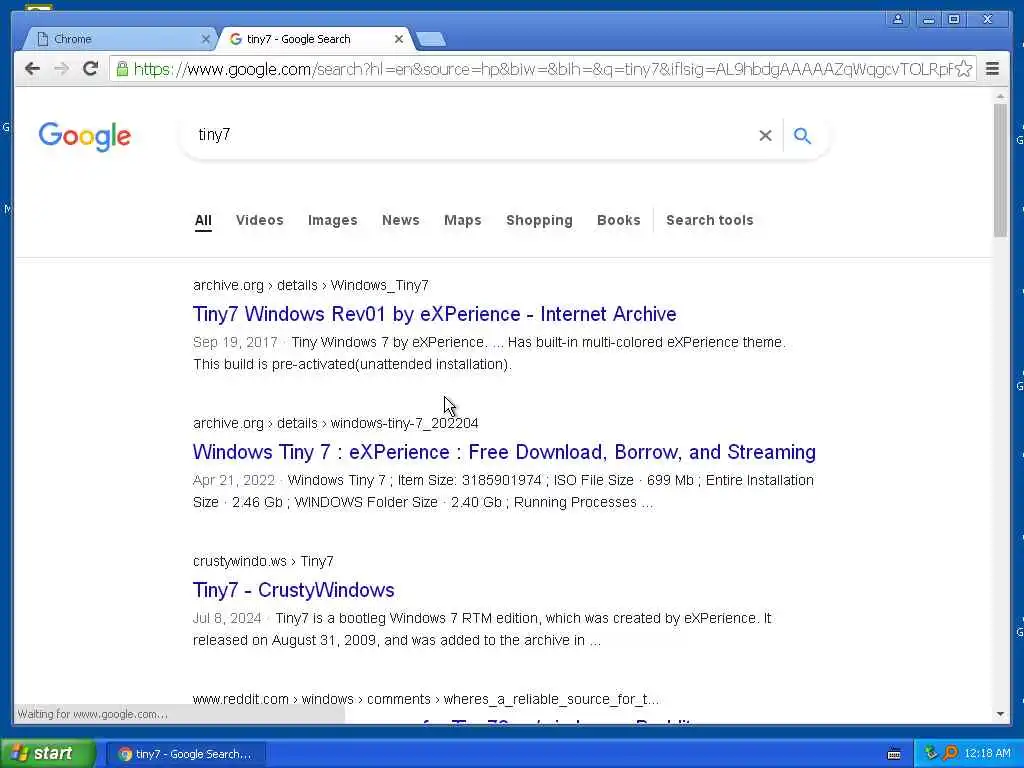Viewport: 1024px width, 768px height.
Task: Click the forward navigation arrow
Action: 61,69
